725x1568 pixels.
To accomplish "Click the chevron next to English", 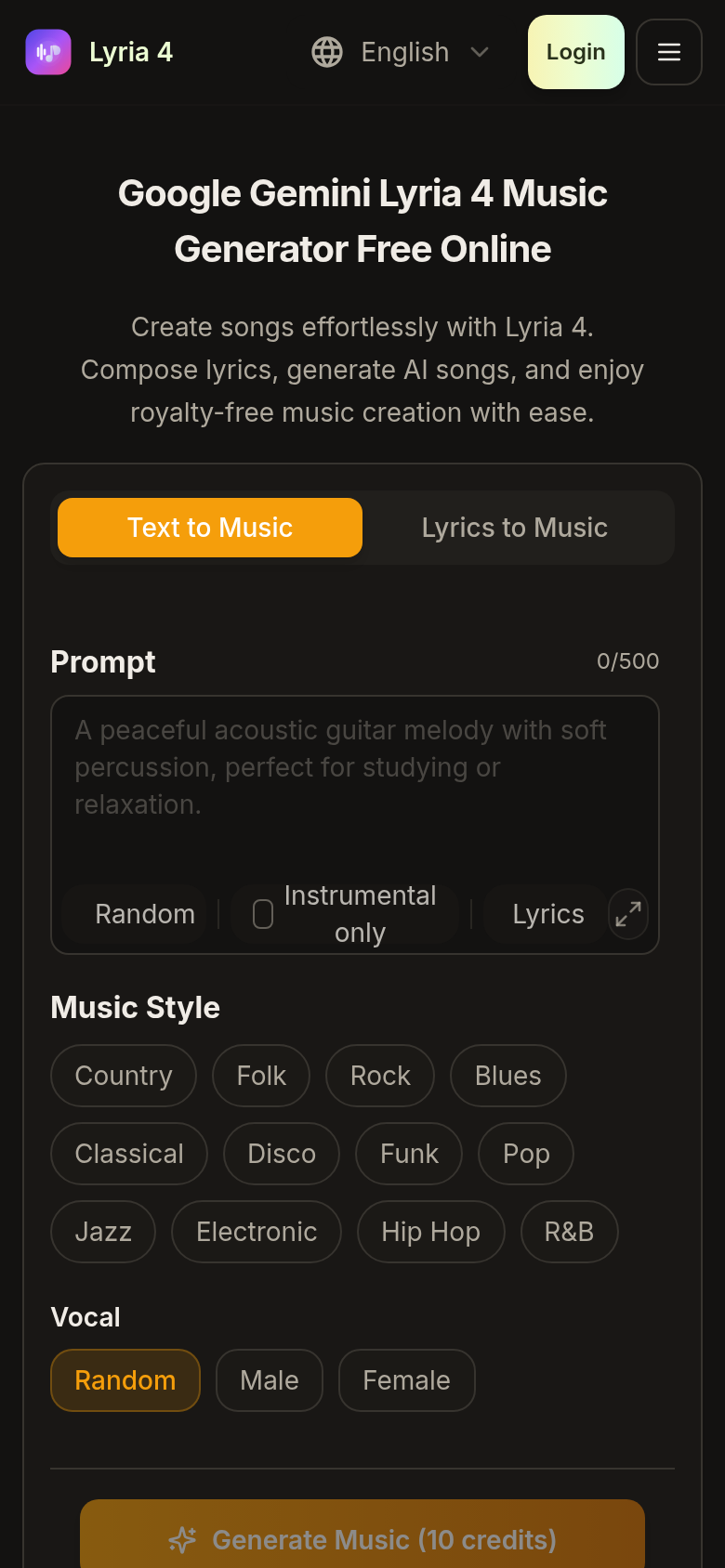I will (x=480, y=52).
